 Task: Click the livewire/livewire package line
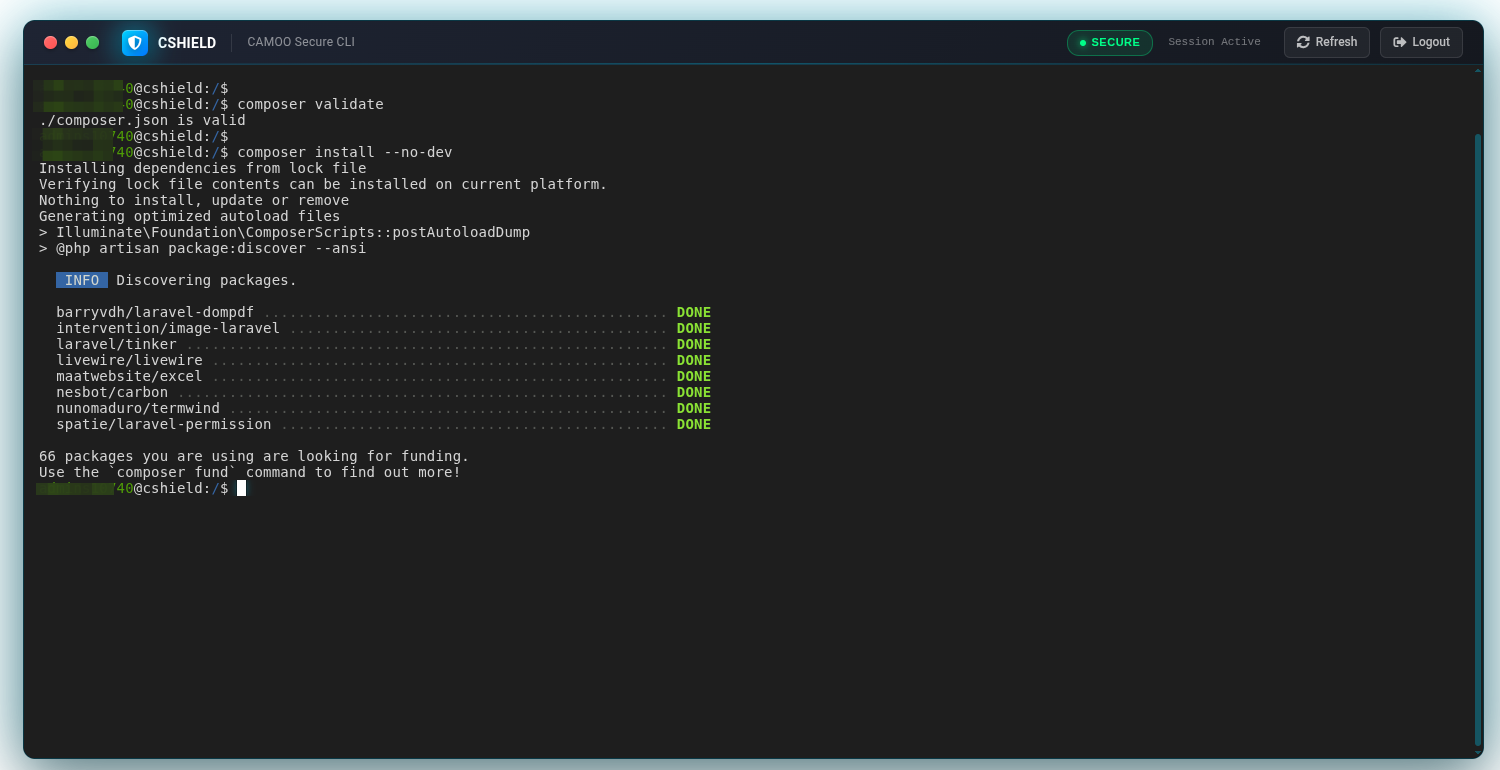(x=383, y=360)
